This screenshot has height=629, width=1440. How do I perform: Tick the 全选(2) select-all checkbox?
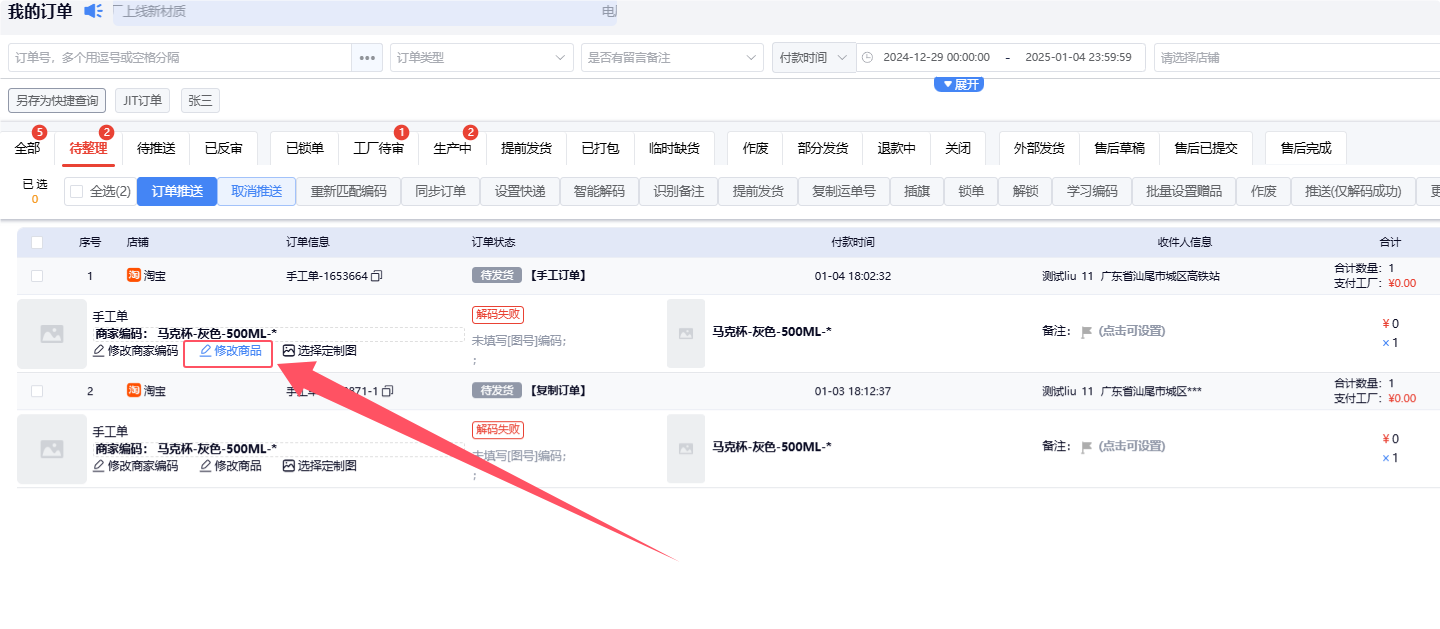click(77, 191)
